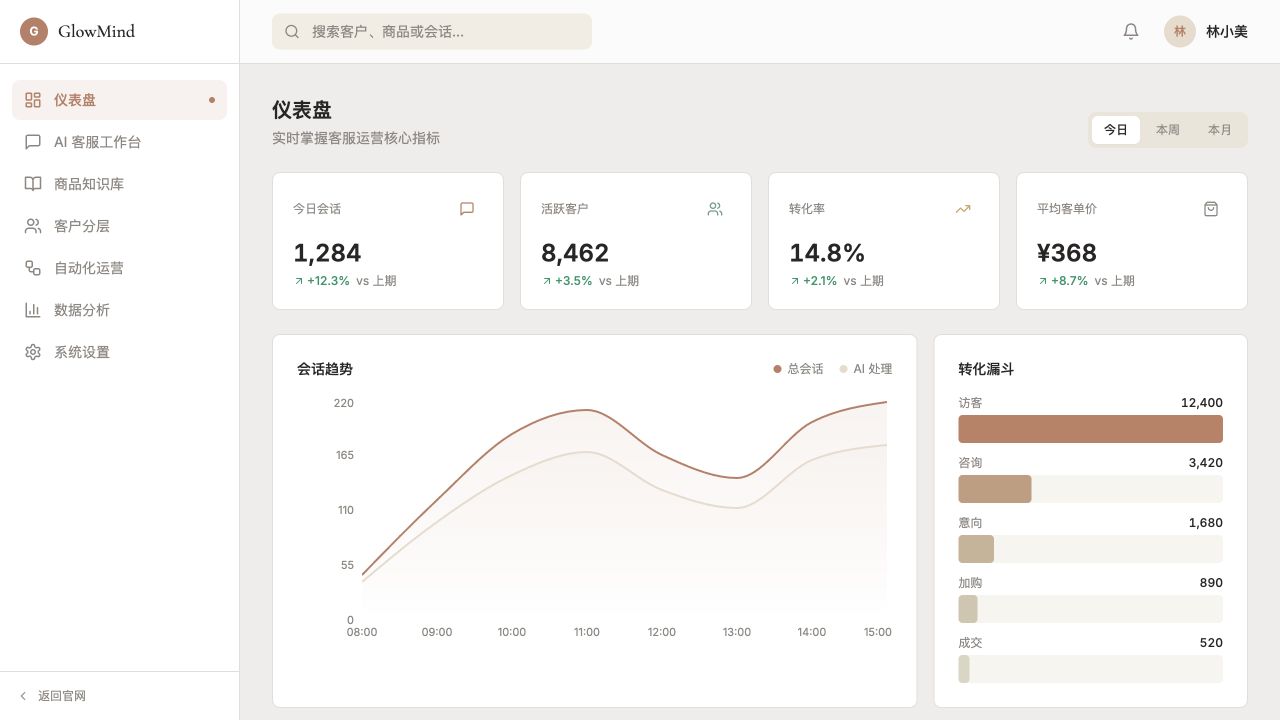Click the shopping bag icon in 平均客单价 card
Image resolution: width=1280 pixels, height=720 pixels.
(x=1211, y=209)
